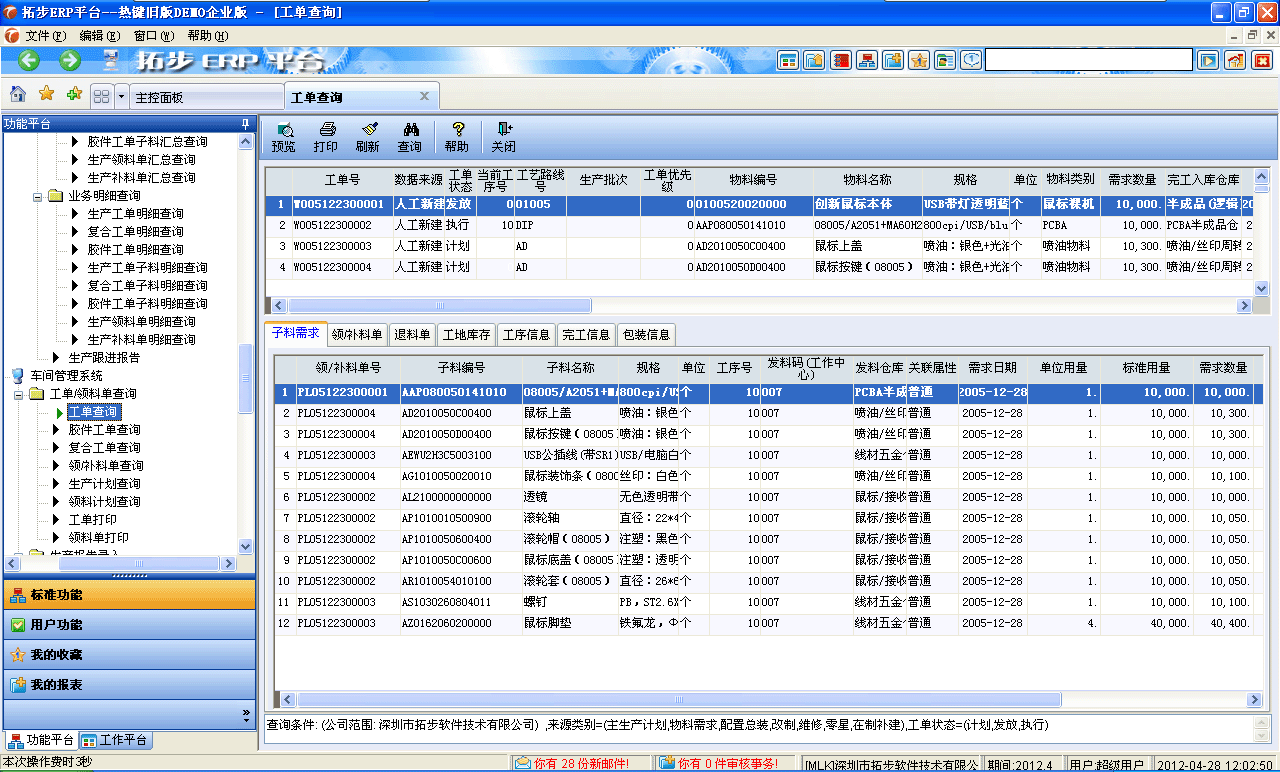Viewport: 1280px width, 772px height.
Task: Open the 预览 (preview) icon
Action: (281, 135)
